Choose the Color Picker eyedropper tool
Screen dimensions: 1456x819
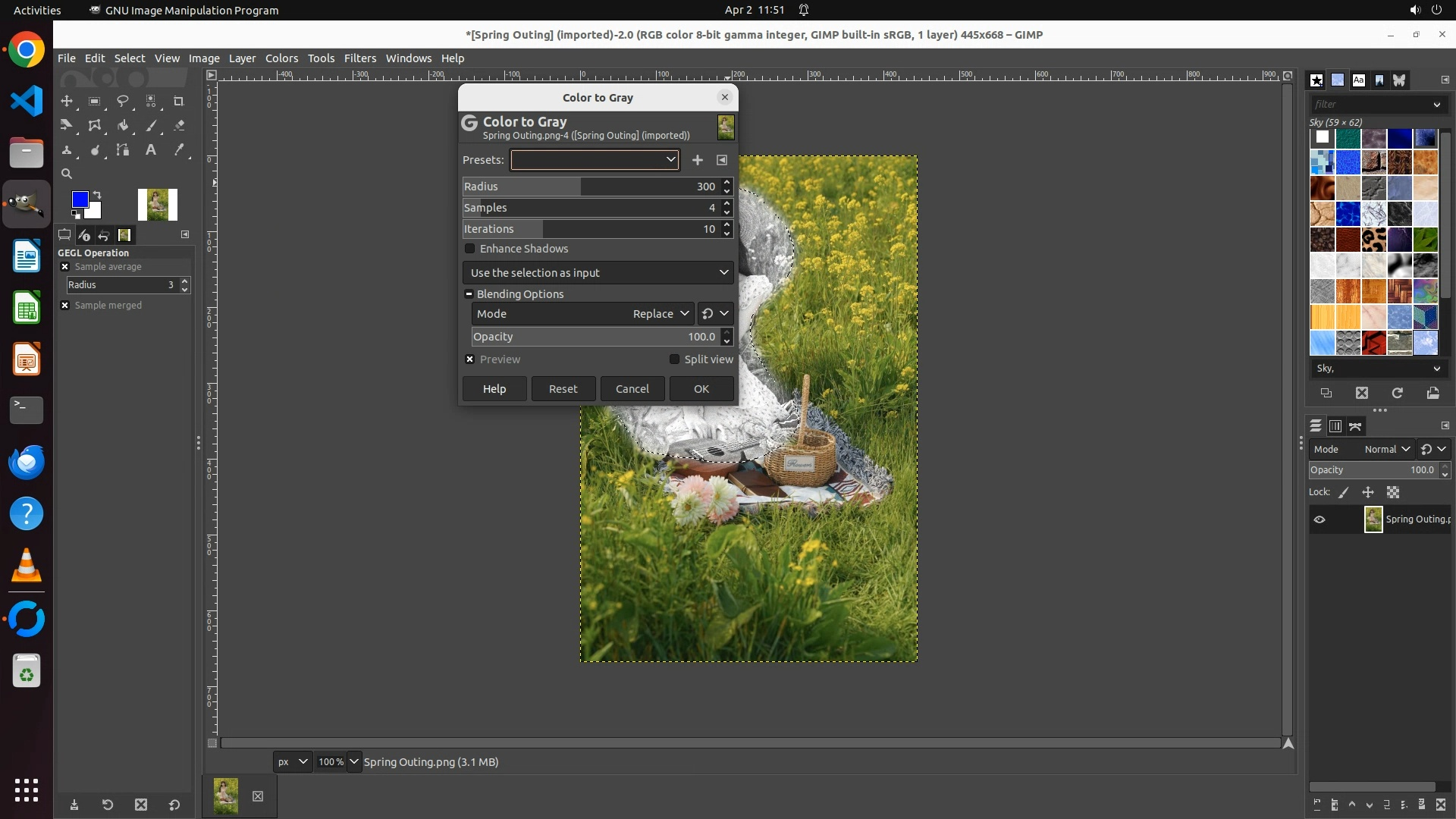179,149
